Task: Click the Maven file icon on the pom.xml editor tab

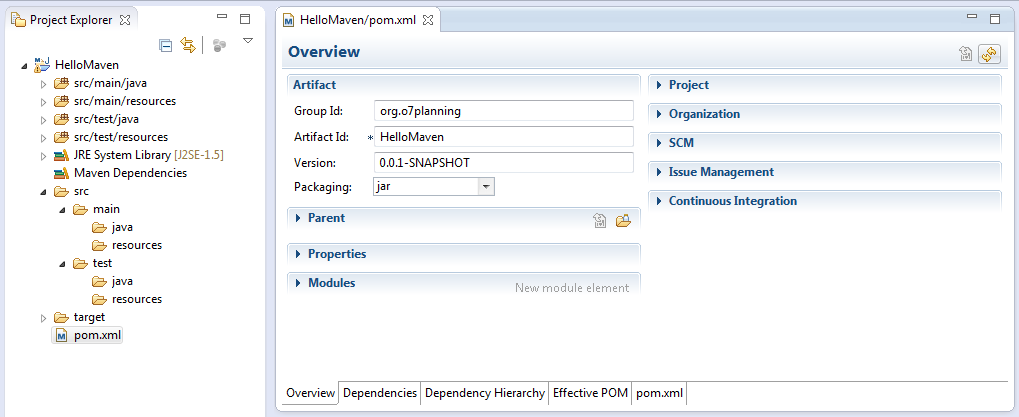Action: [289, 20]
